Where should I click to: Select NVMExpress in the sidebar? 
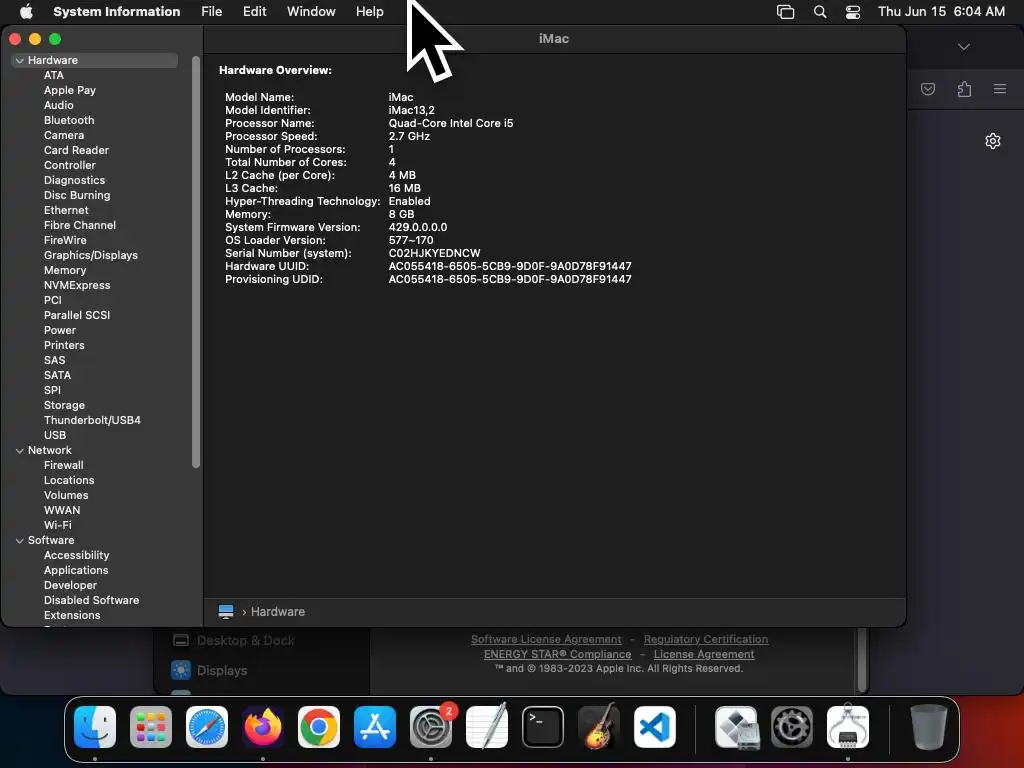click(x=77, y=285)
